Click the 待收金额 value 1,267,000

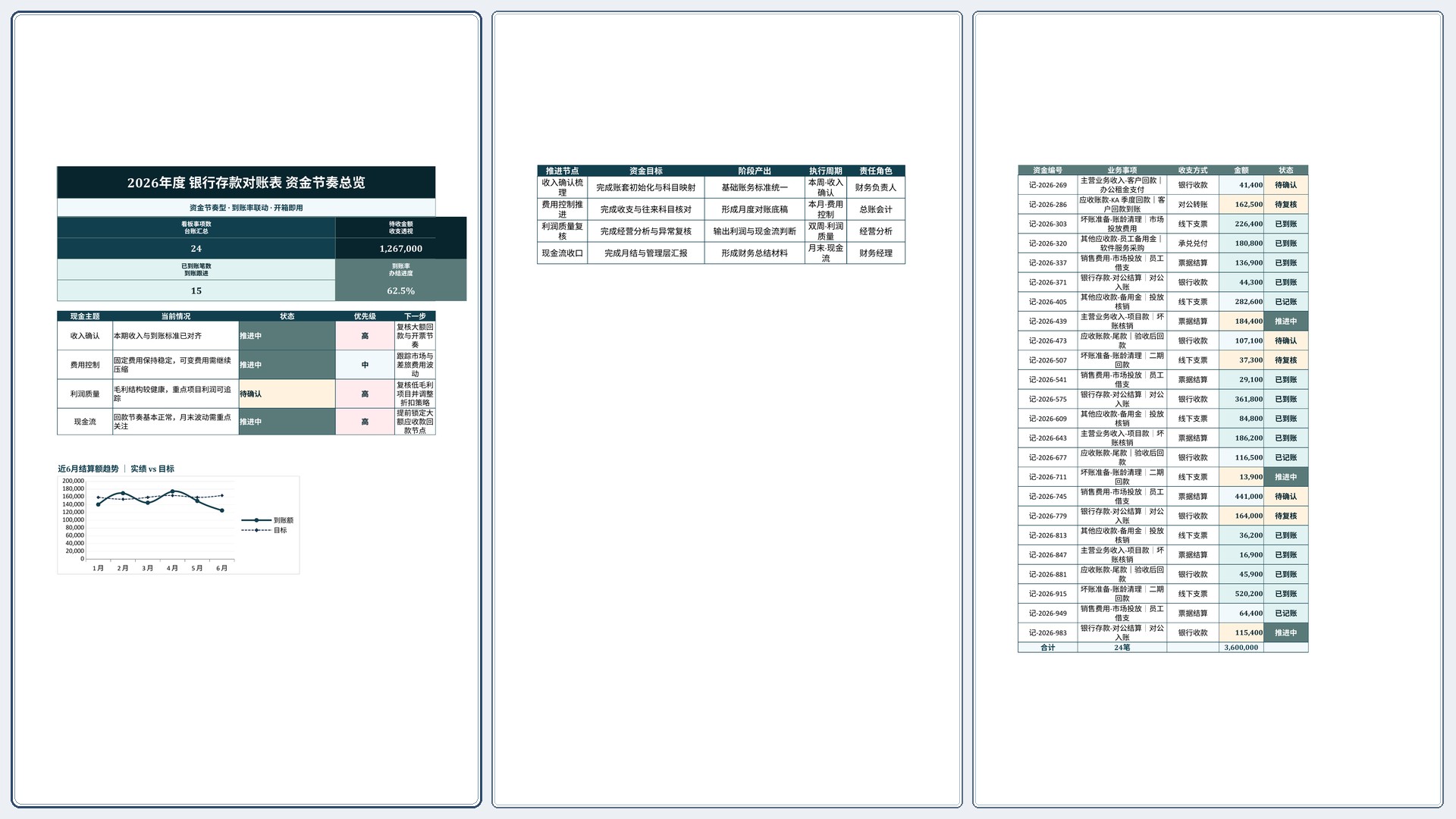[401, 249]
